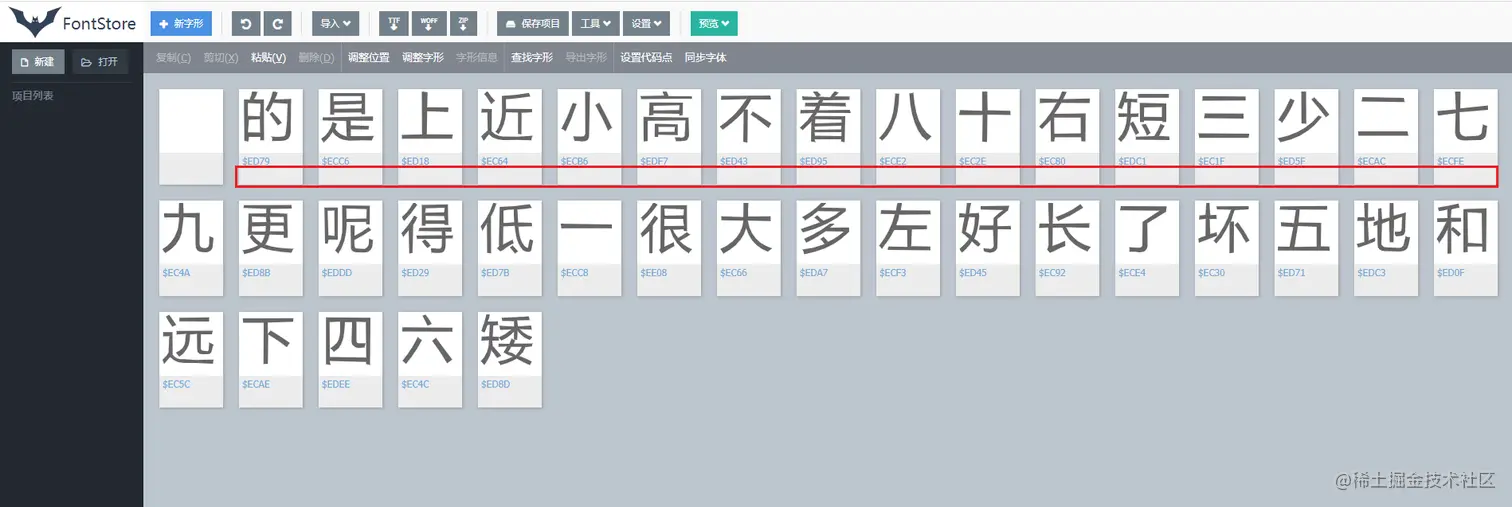Image resolution: width=1512 pixels, height=507 pixels.
Task: Select the 右 glyph card
Action: tap(1068, 136)
